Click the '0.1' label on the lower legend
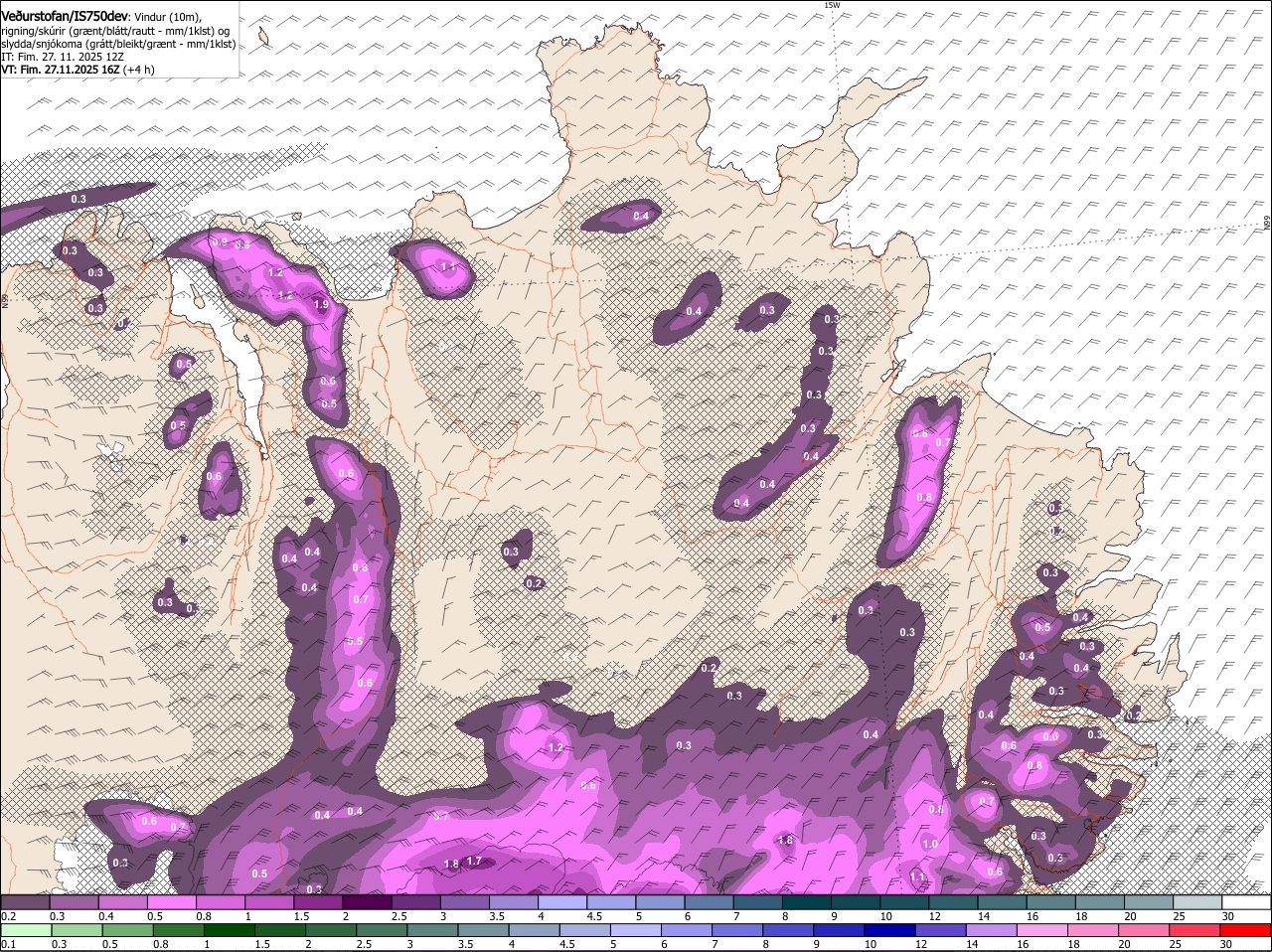The width and height of the screenshot is (1272, 952). tap(8, 944)
